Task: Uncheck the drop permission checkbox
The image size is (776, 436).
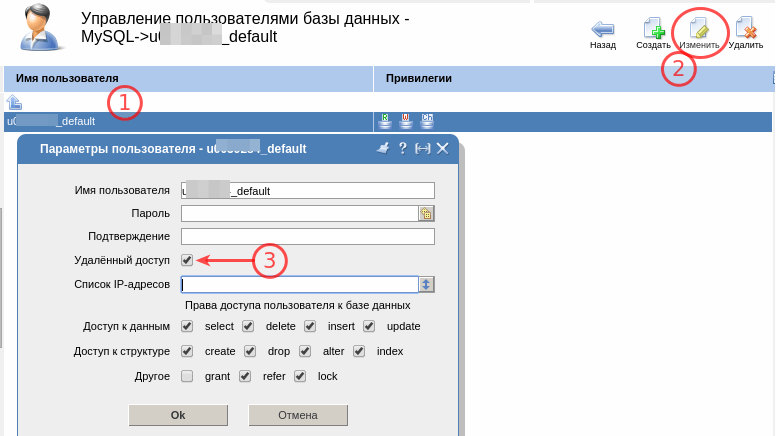Action: pos(250,351)
